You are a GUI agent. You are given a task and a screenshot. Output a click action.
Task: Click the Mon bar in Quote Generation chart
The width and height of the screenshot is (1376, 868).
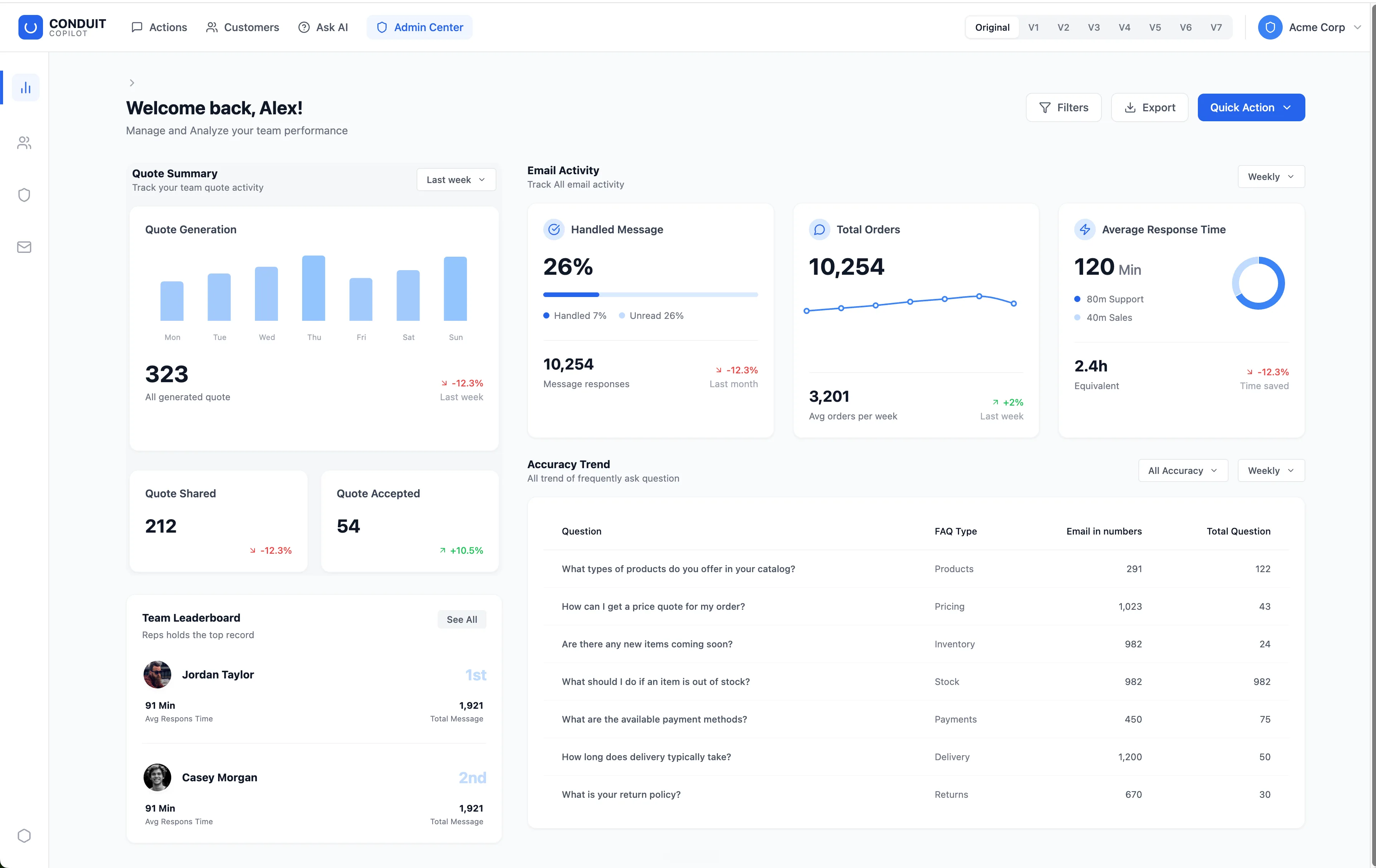click(x=172, y=301)
